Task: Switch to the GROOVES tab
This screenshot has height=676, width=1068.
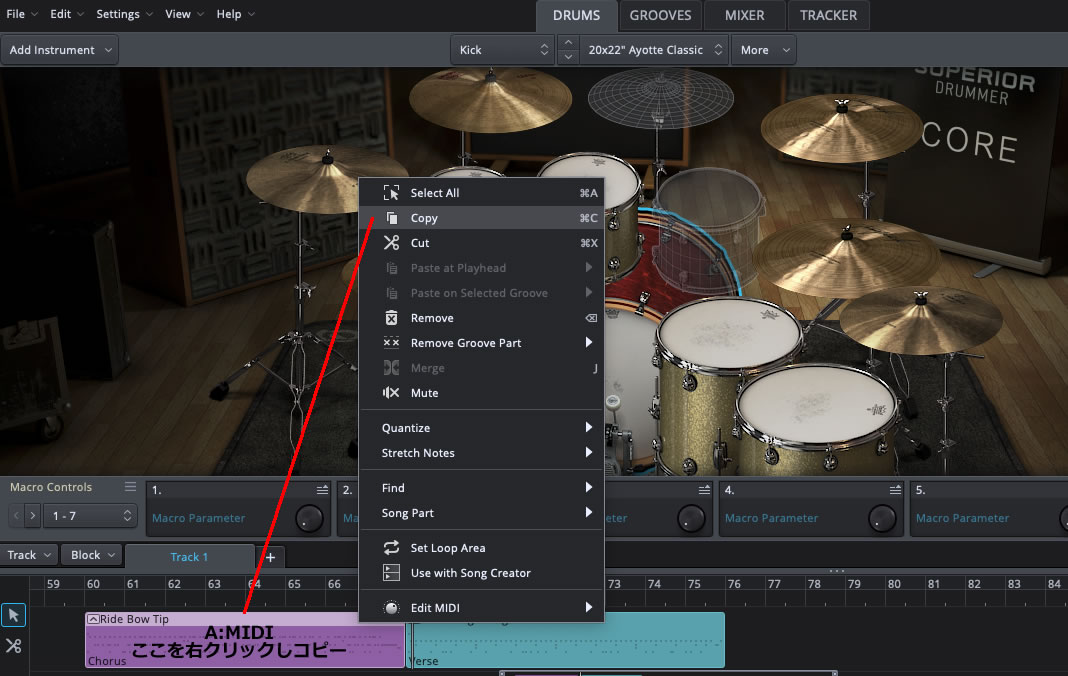Action: [660, 15]
